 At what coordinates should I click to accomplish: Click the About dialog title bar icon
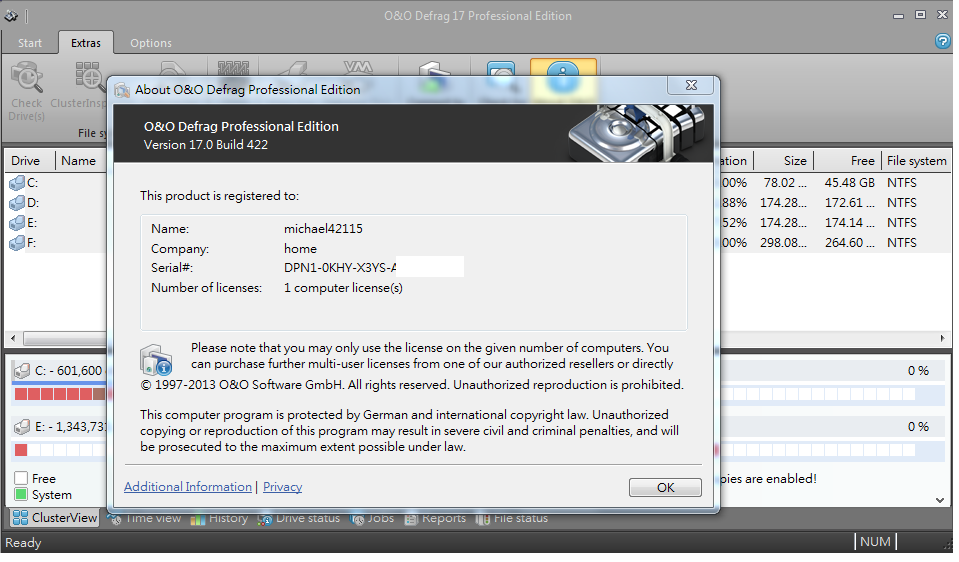122,91
